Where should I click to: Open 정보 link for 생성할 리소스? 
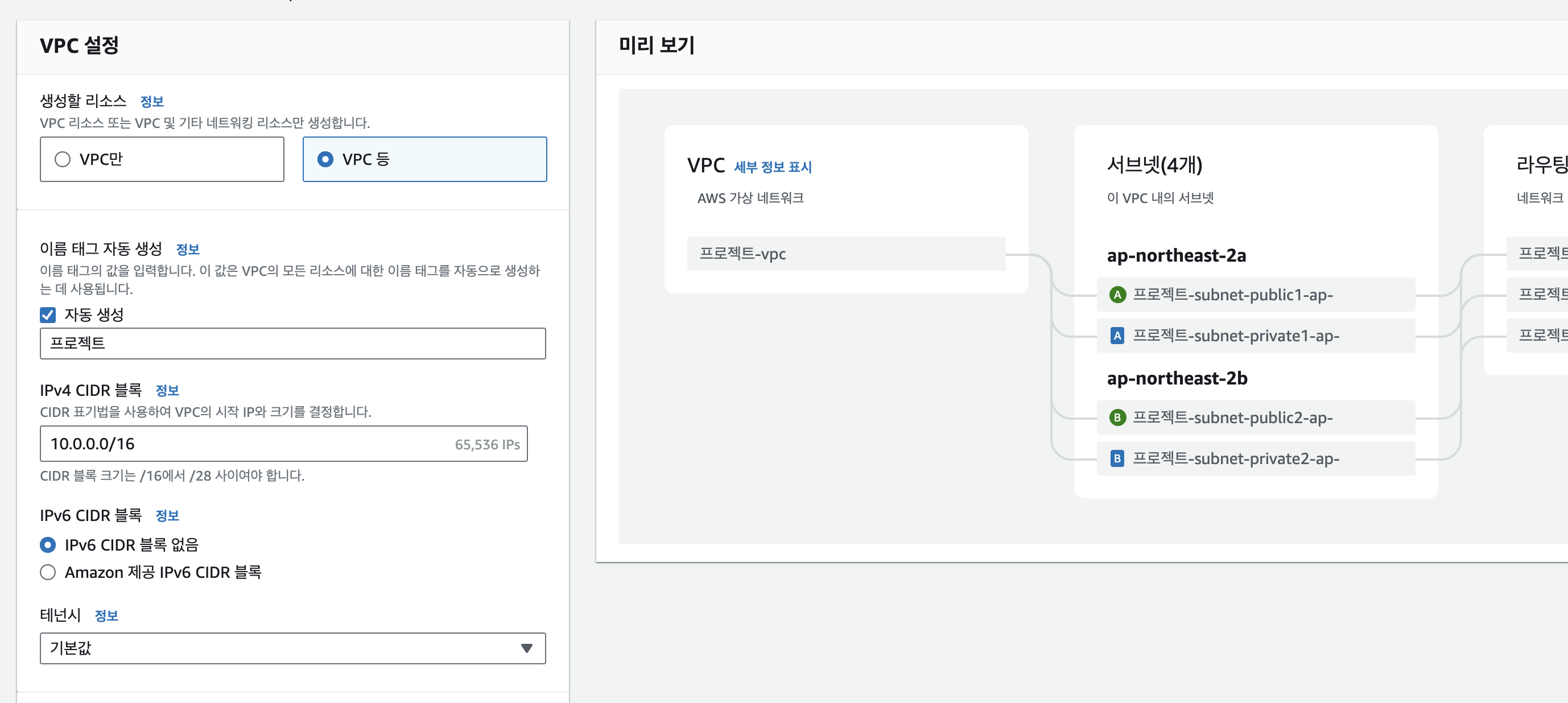pyautogui.click(x=151, y=102)
